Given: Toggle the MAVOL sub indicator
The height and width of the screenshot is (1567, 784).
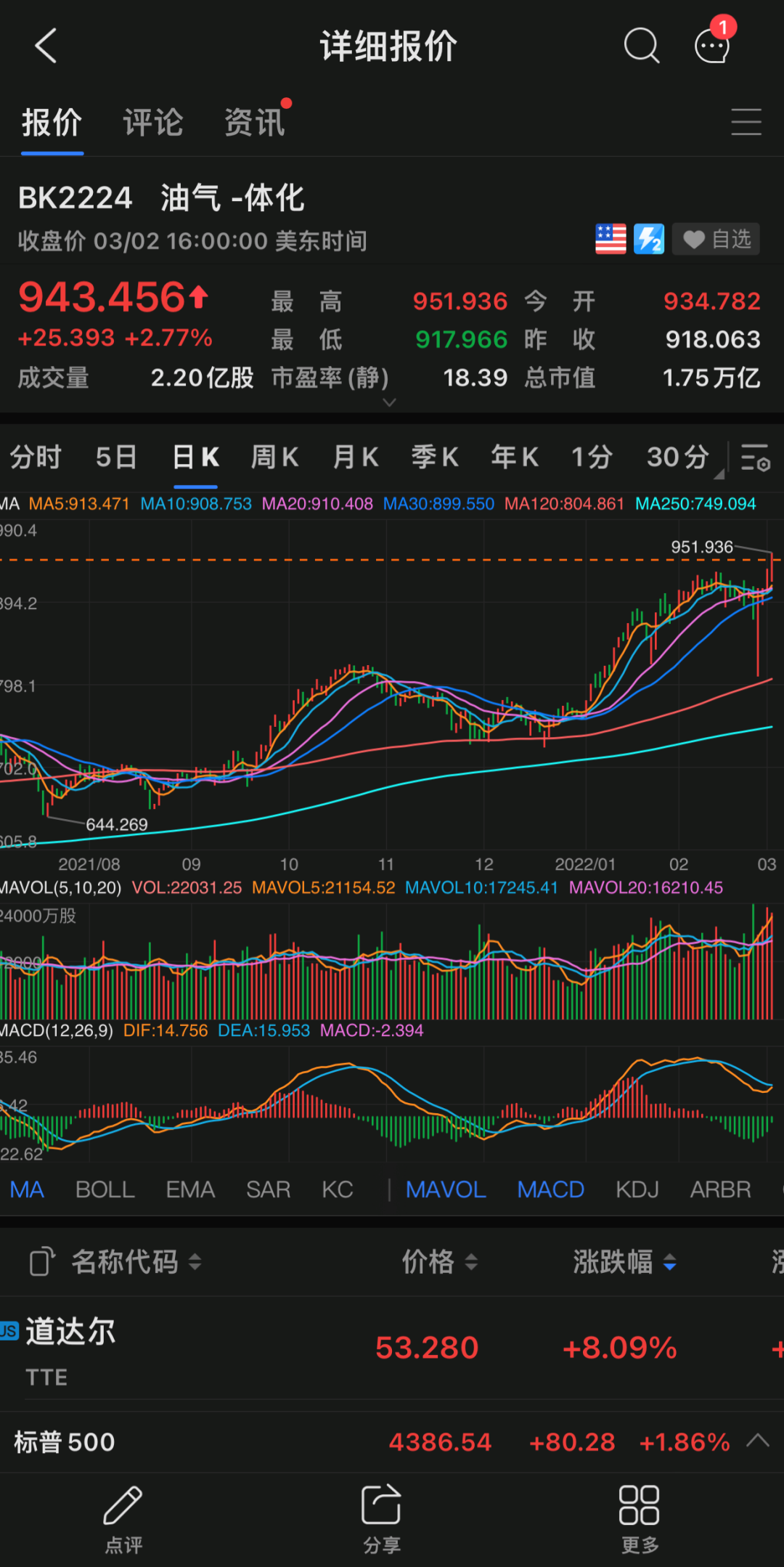Looking at the screenshot, I should pyautogui.click(x=446, y=1189).
